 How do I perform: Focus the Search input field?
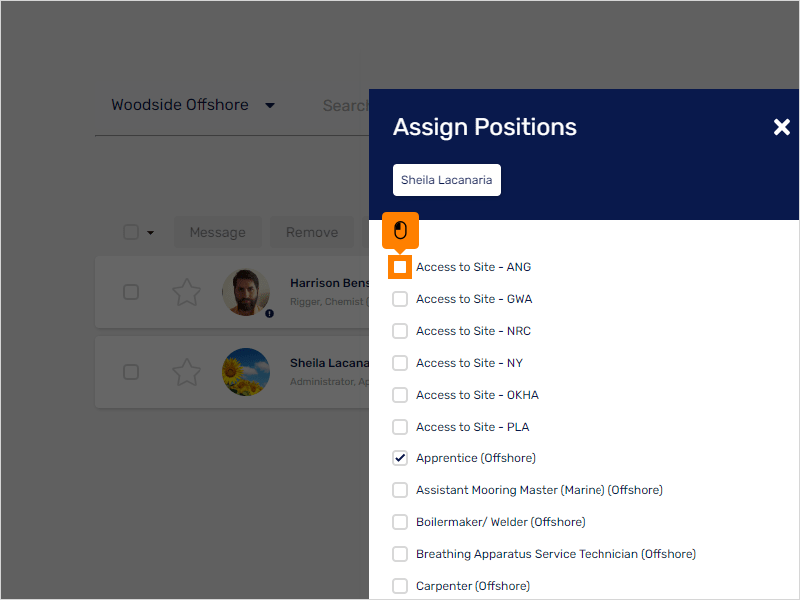[345, 106]
